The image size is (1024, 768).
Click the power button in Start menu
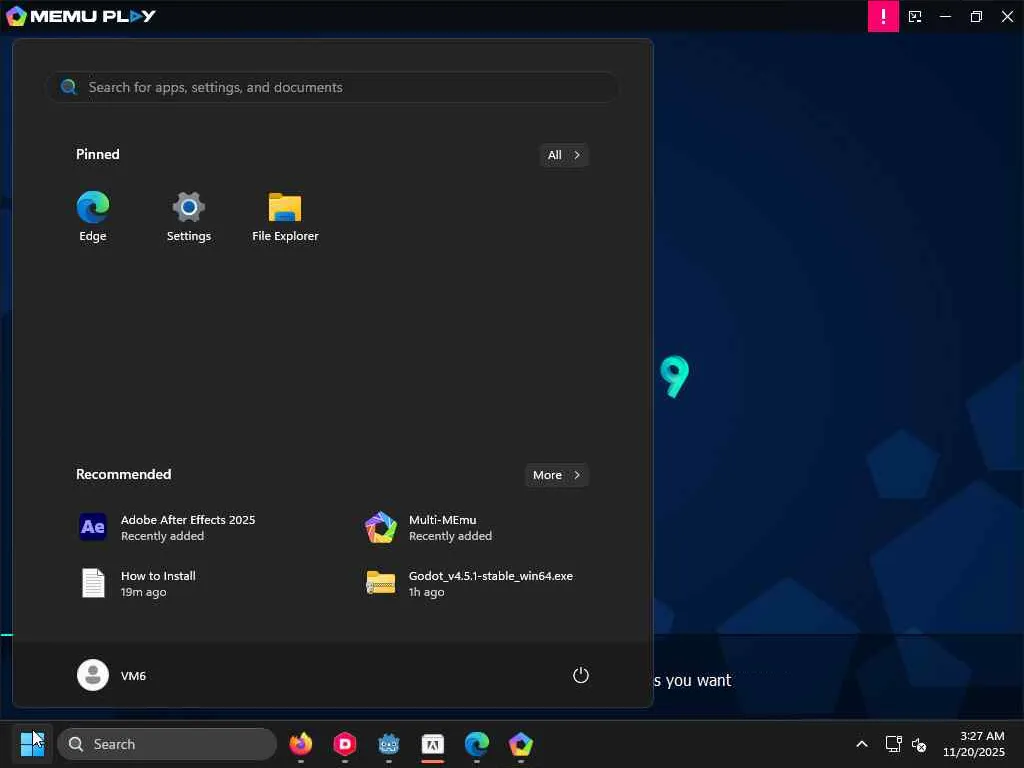581,675
